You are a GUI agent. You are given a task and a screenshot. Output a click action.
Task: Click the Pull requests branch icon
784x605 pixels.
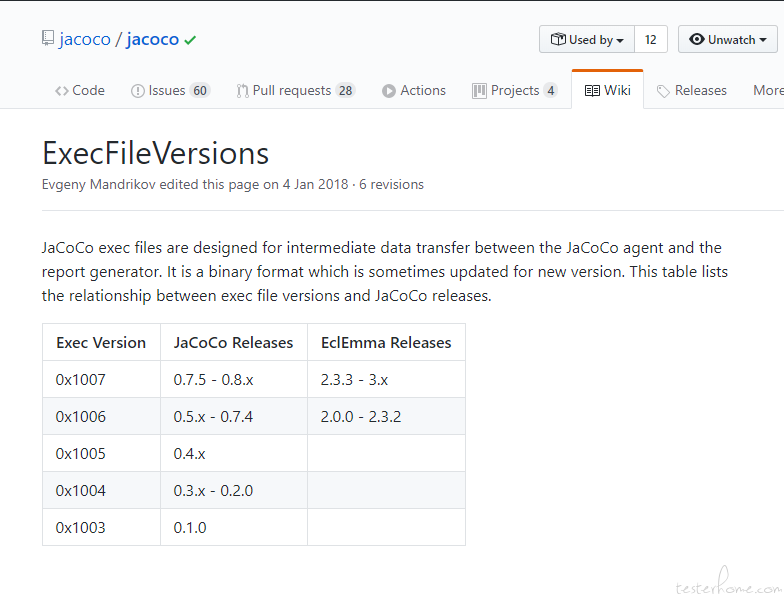pos(242,91)
